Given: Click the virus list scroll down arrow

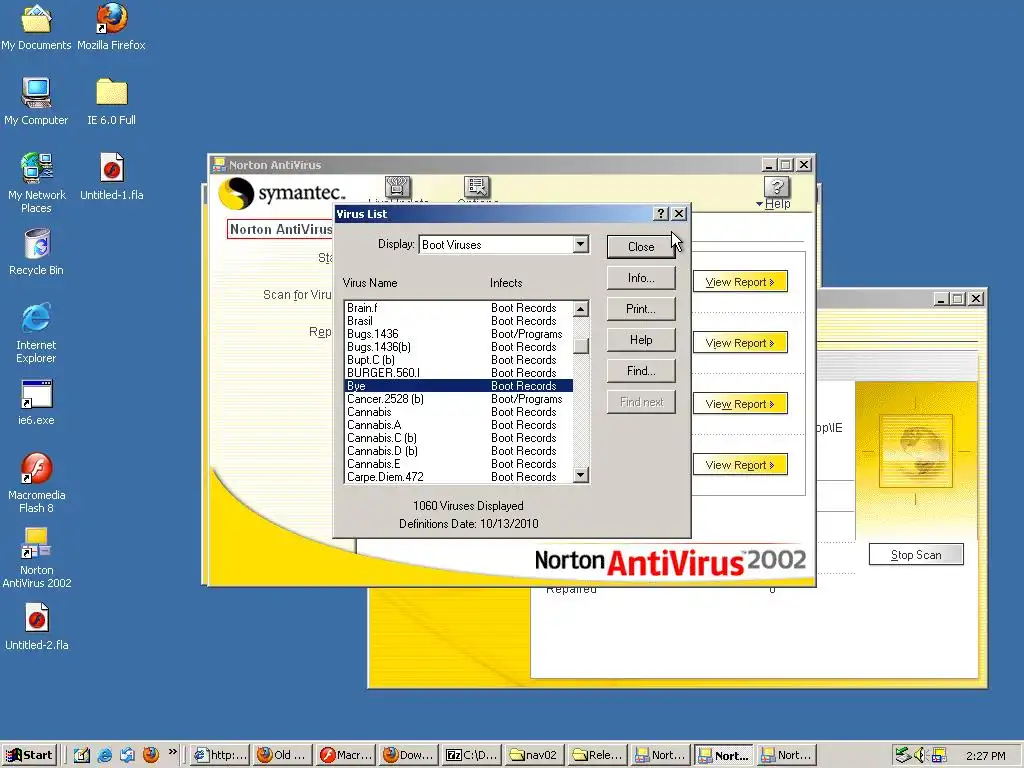Looking at the screenshot, I should pos(581,475).
